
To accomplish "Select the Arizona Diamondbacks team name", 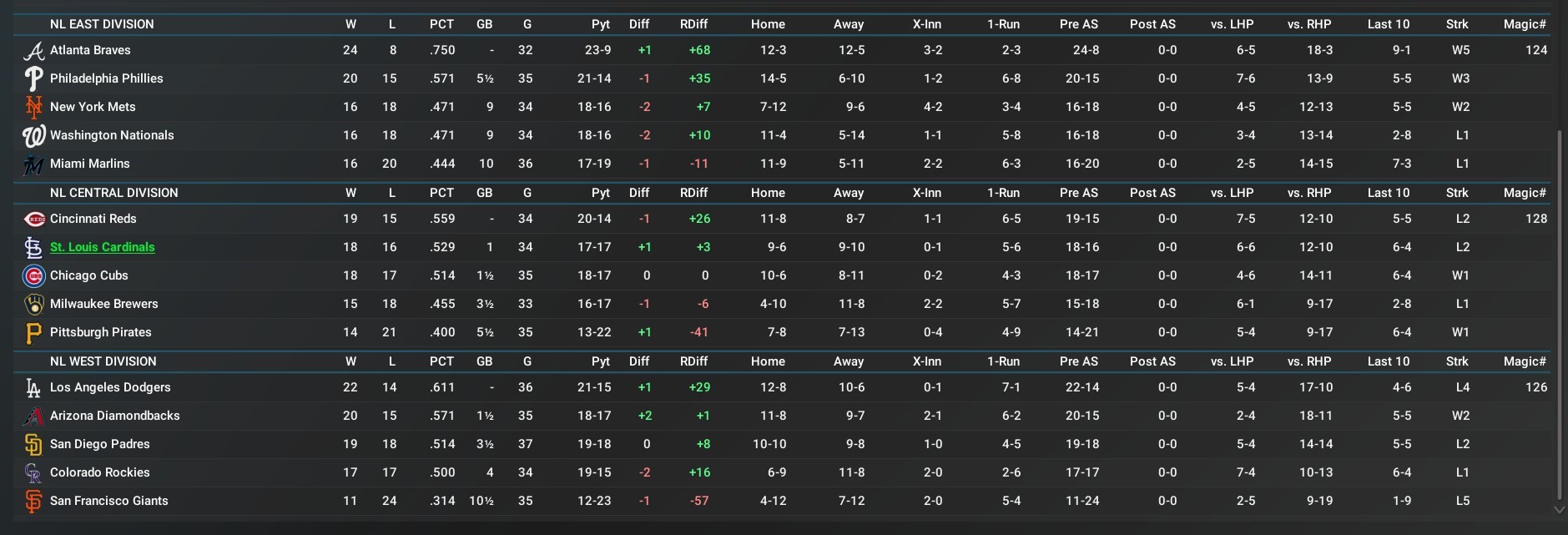I will tap(114, 416).
